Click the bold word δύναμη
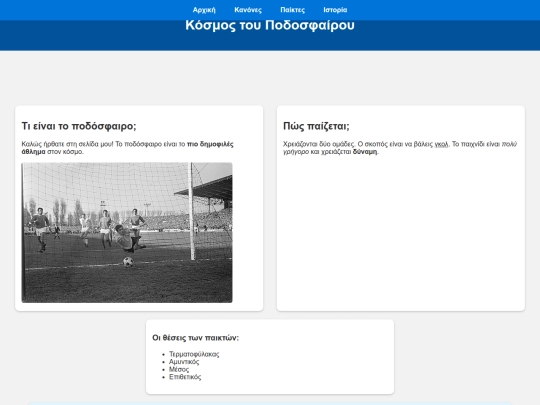This screenshot has height=405, width=540. (x=365, y=152)
